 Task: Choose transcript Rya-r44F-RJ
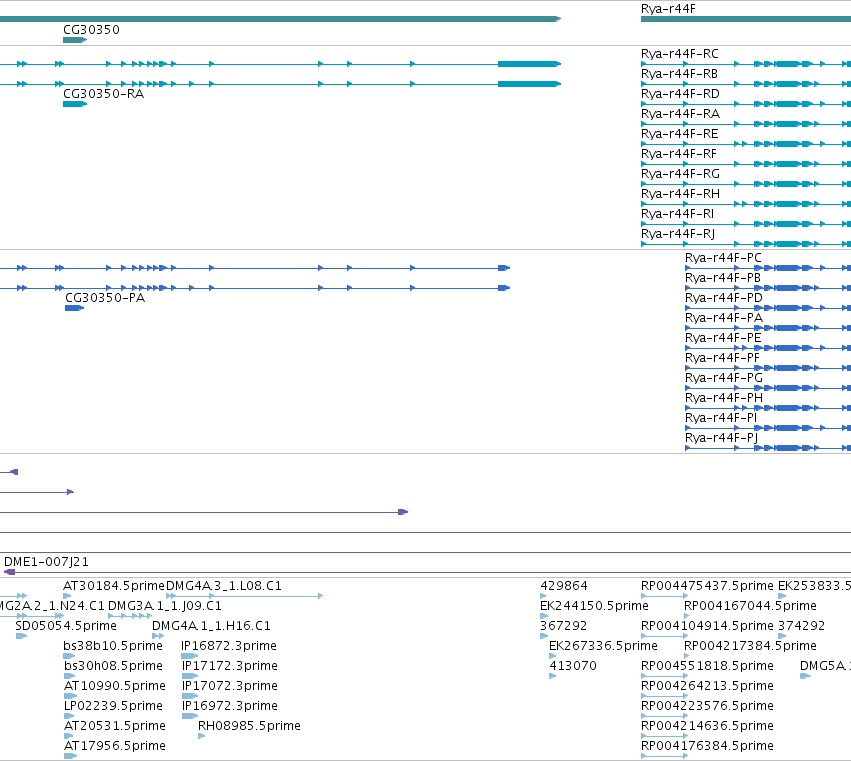click(x=678, y=234)
